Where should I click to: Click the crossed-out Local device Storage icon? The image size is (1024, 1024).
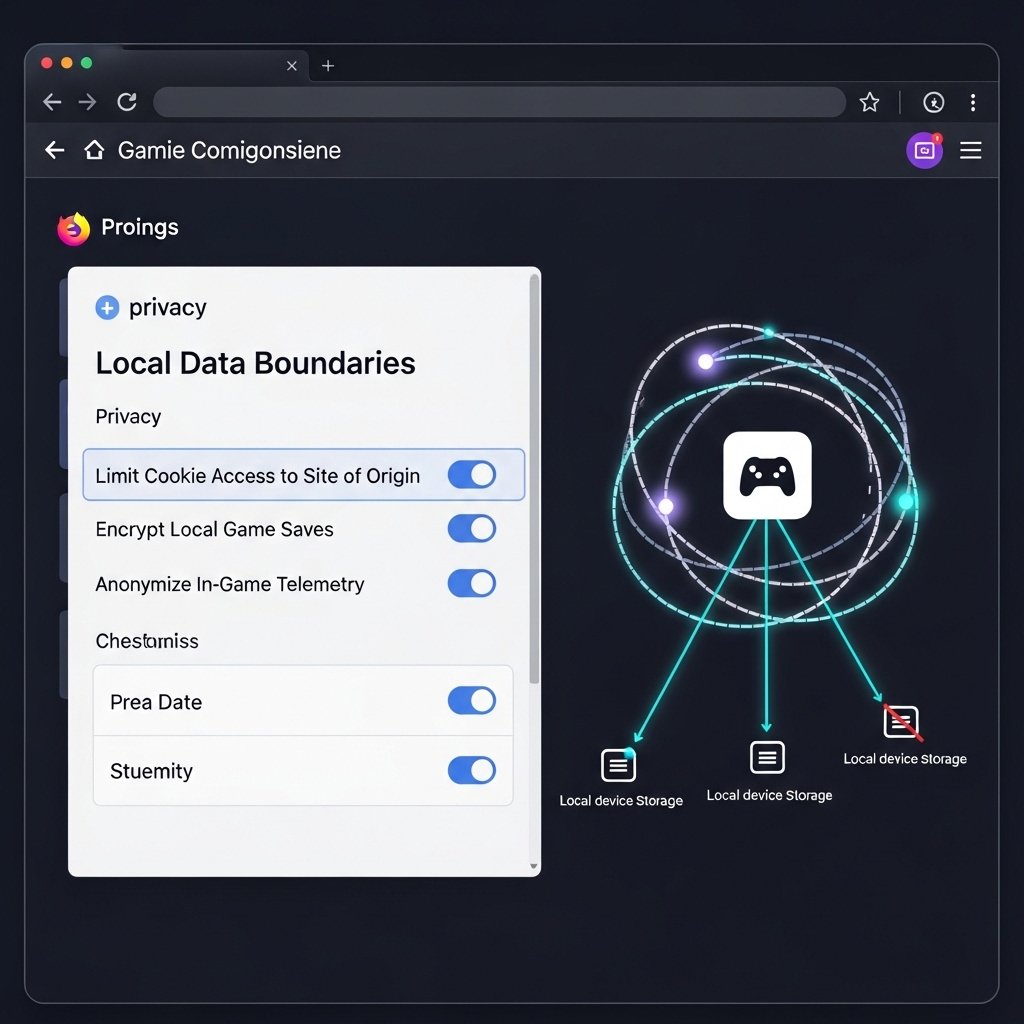click(x=901, y=721)
